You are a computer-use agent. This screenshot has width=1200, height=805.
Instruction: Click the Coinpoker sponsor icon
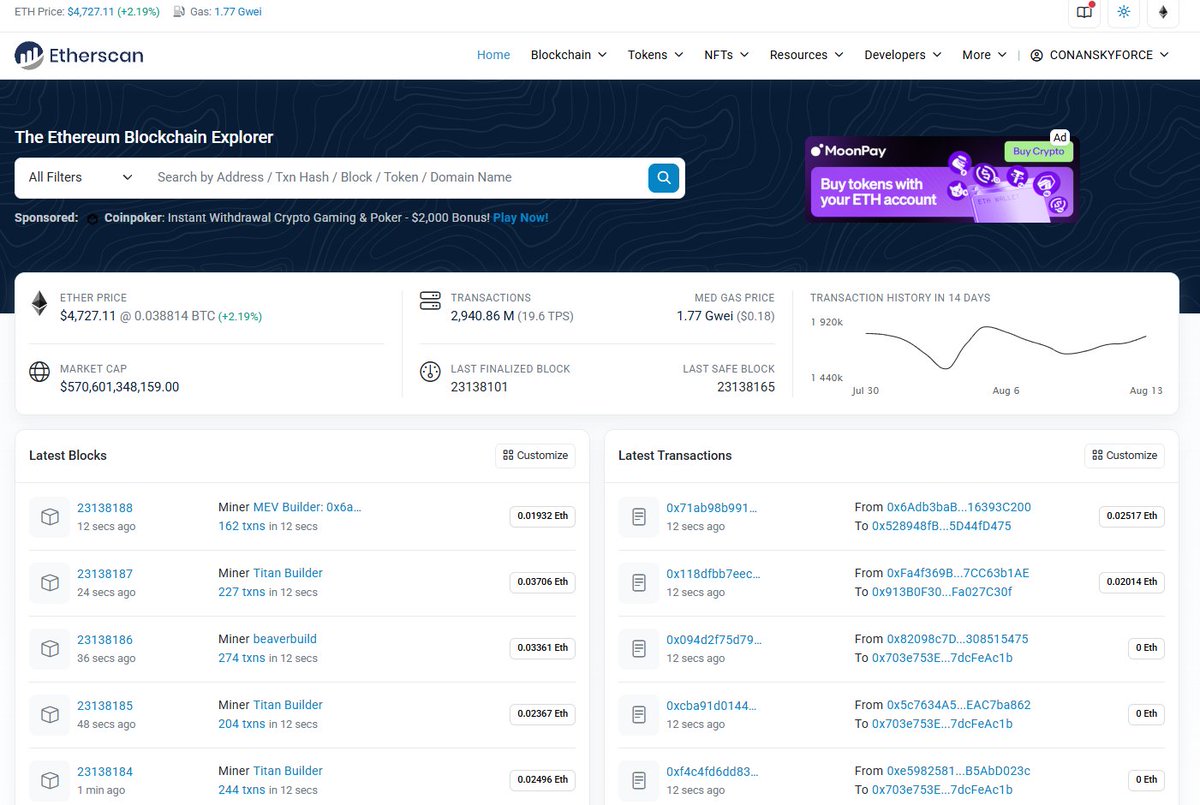(x=94, y=218)
